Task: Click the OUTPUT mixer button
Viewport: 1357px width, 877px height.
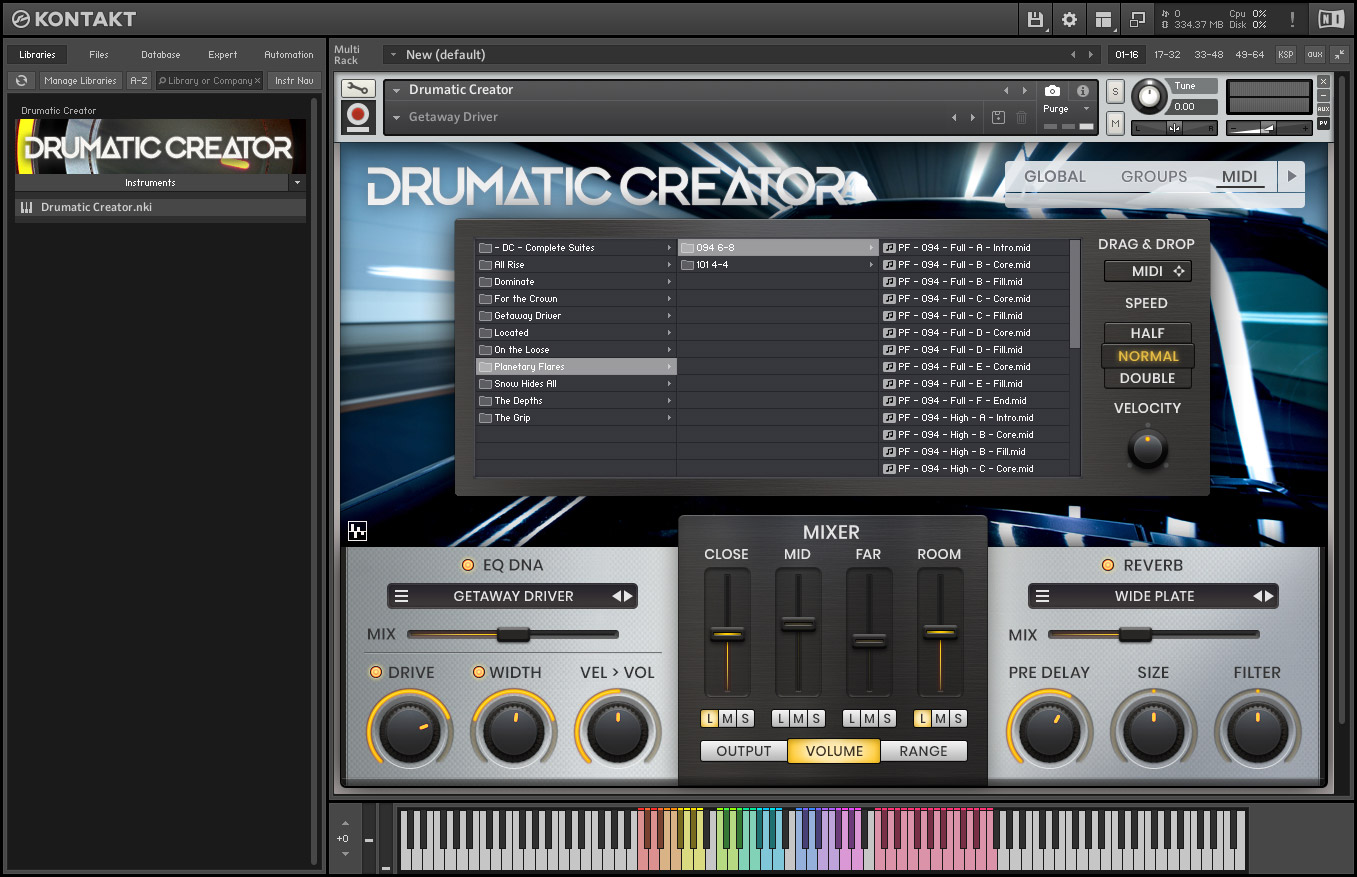Action: click(x=744, y=751)
